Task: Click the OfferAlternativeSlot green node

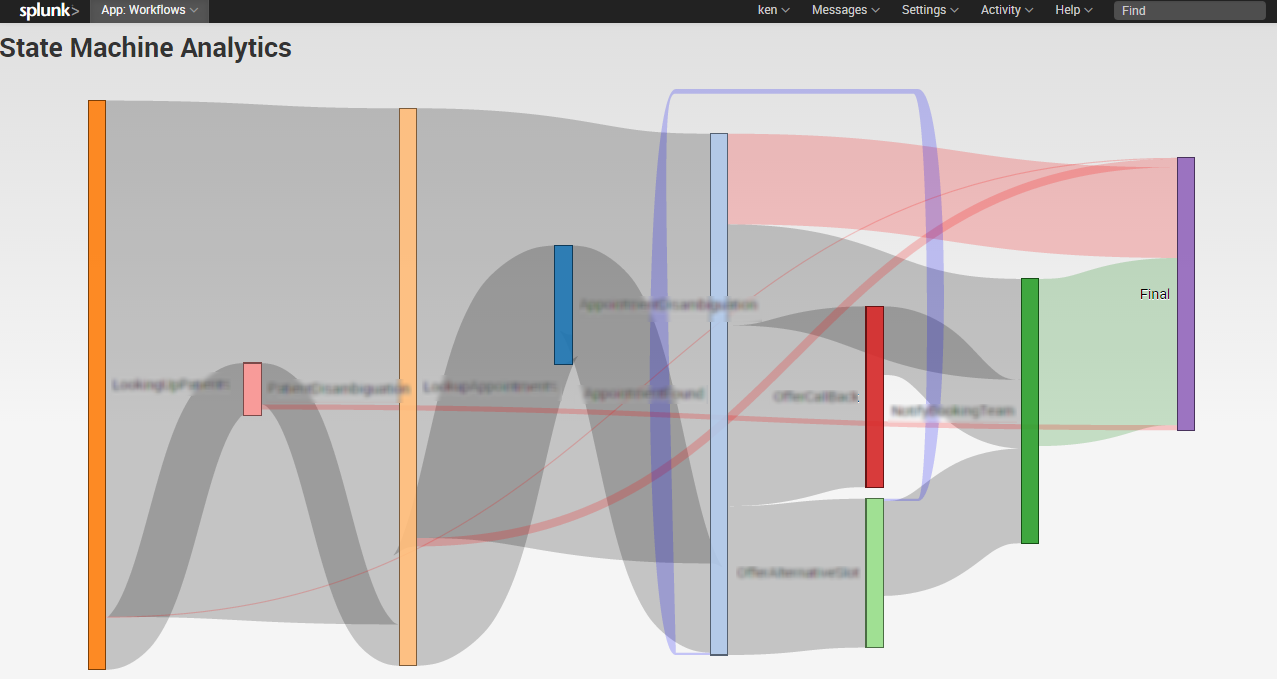Action: [874, 572]
